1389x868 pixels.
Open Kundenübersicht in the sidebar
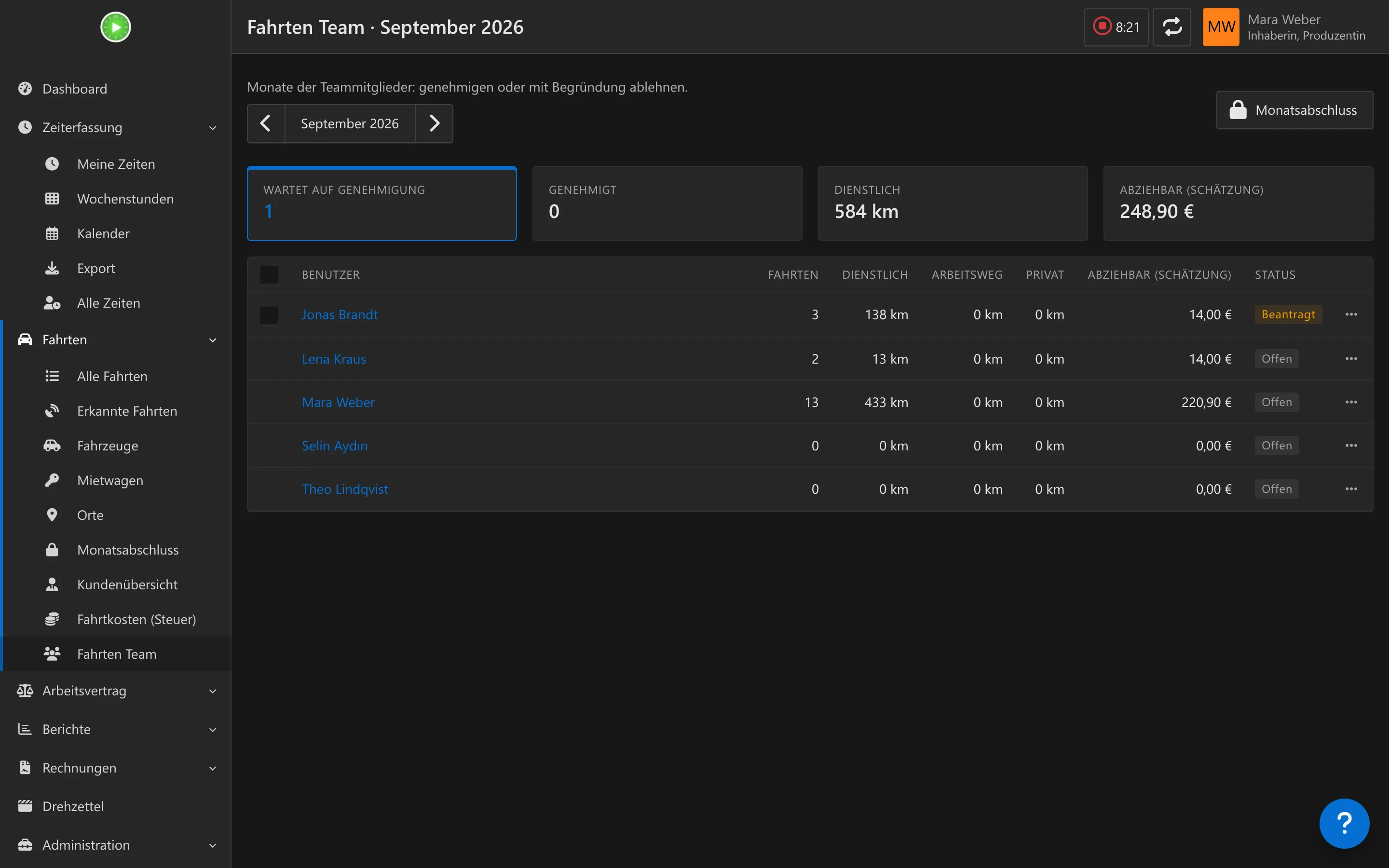tap(115, 585)
